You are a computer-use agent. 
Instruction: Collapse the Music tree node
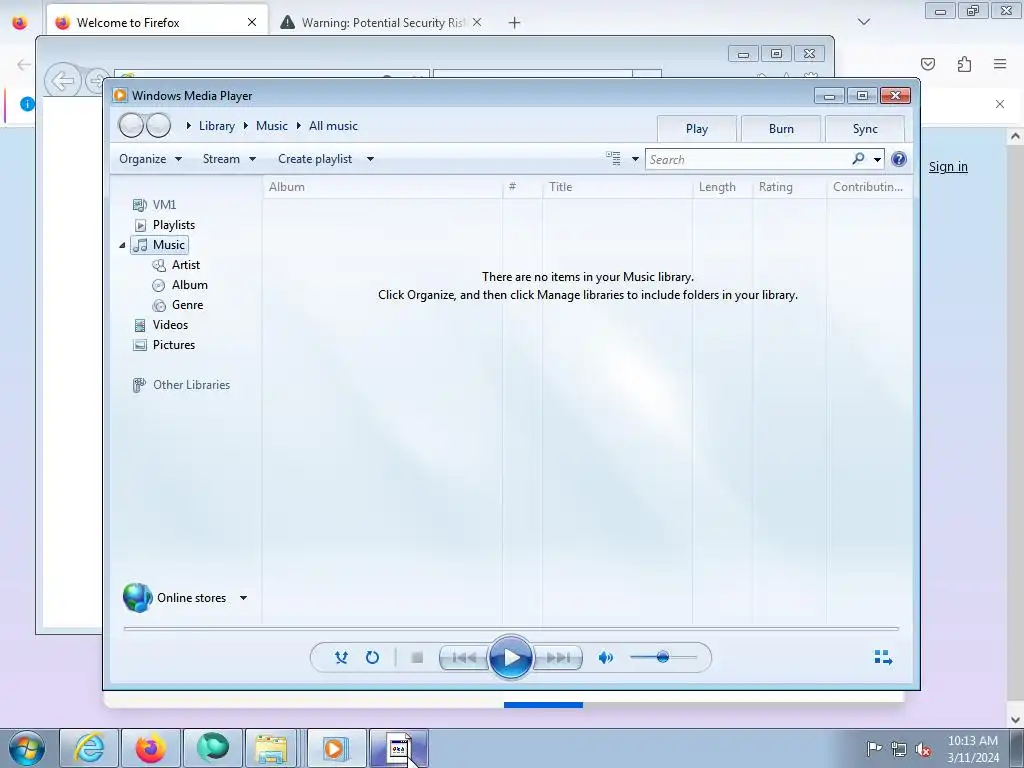pyautogui.click(x=122, y=246)
